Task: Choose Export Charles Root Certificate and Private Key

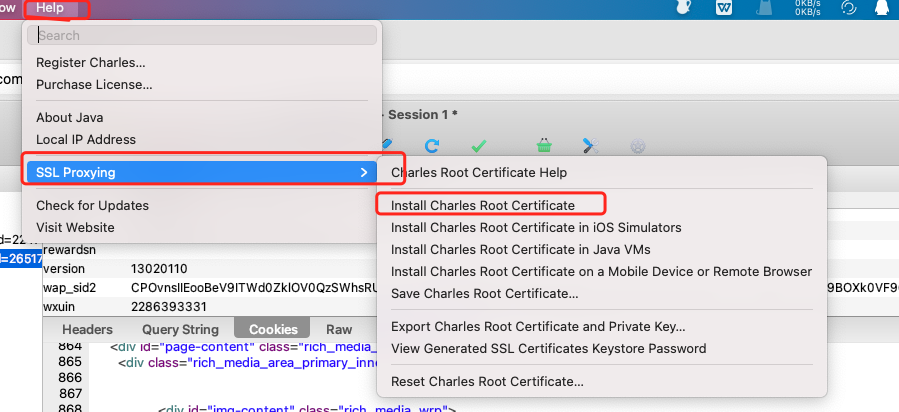Action: [x=601, y=327]
